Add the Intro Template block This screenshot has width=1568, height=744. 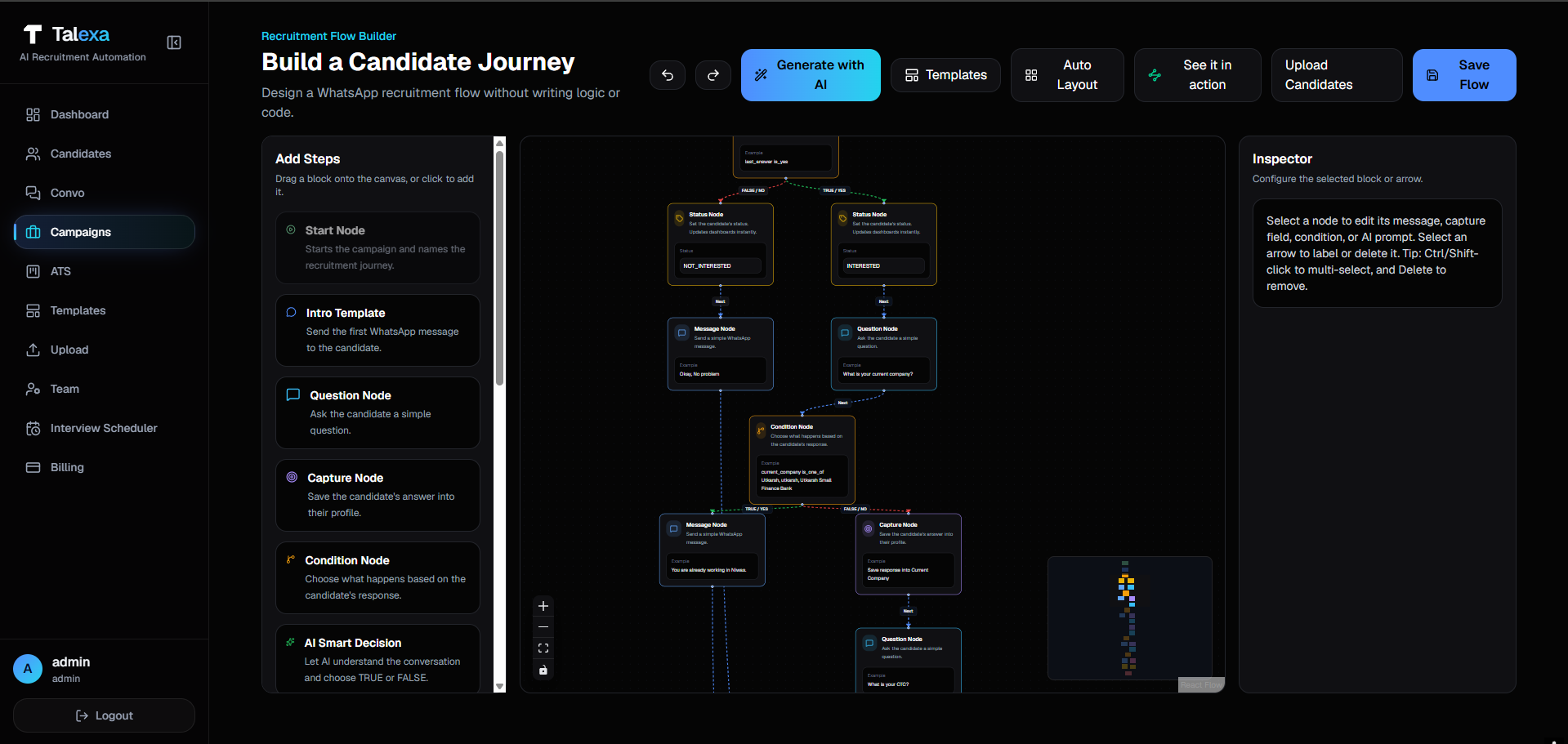click(x=377, y=330)
